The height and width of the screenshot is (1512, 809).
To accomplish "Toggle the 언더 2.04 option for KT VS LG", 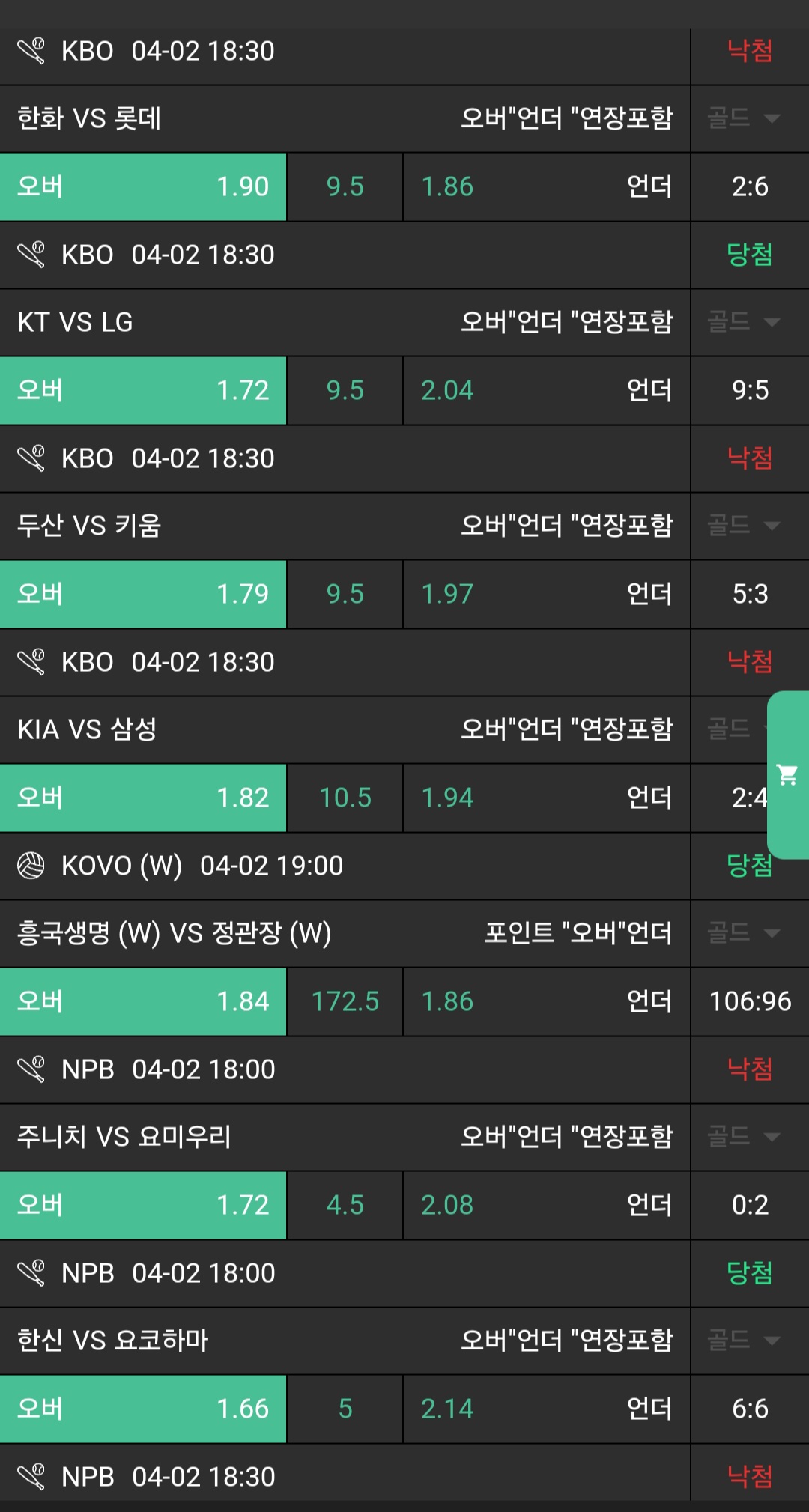I will pyautogui.click(x=546, y=390).
